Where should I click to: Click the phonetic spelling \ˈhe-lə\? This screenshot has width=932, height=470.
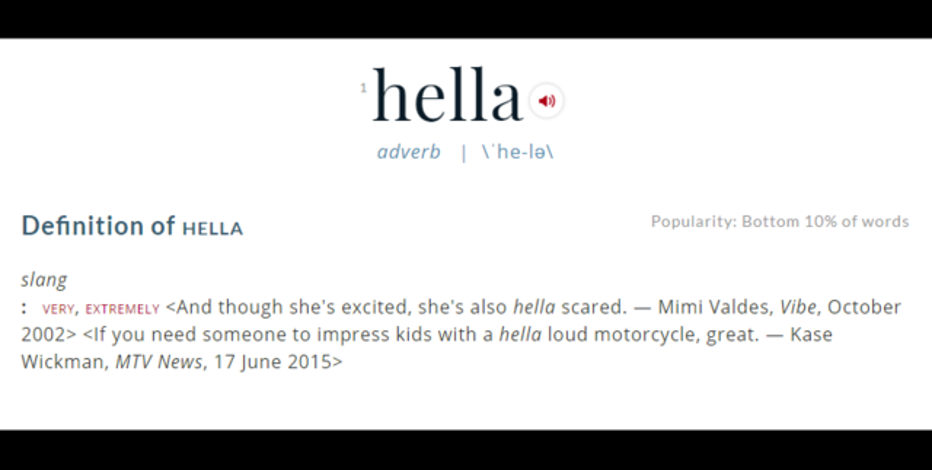pos(518,152)
